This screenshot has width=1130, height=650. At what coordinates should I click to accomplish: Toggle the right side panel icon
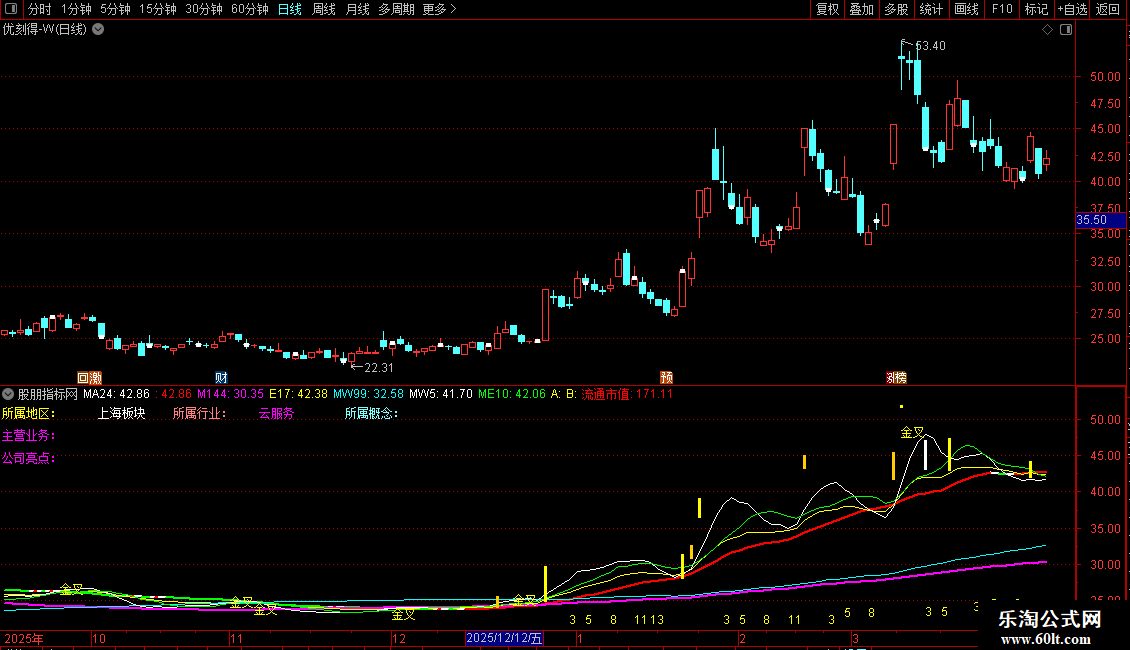coord(1066,30)
